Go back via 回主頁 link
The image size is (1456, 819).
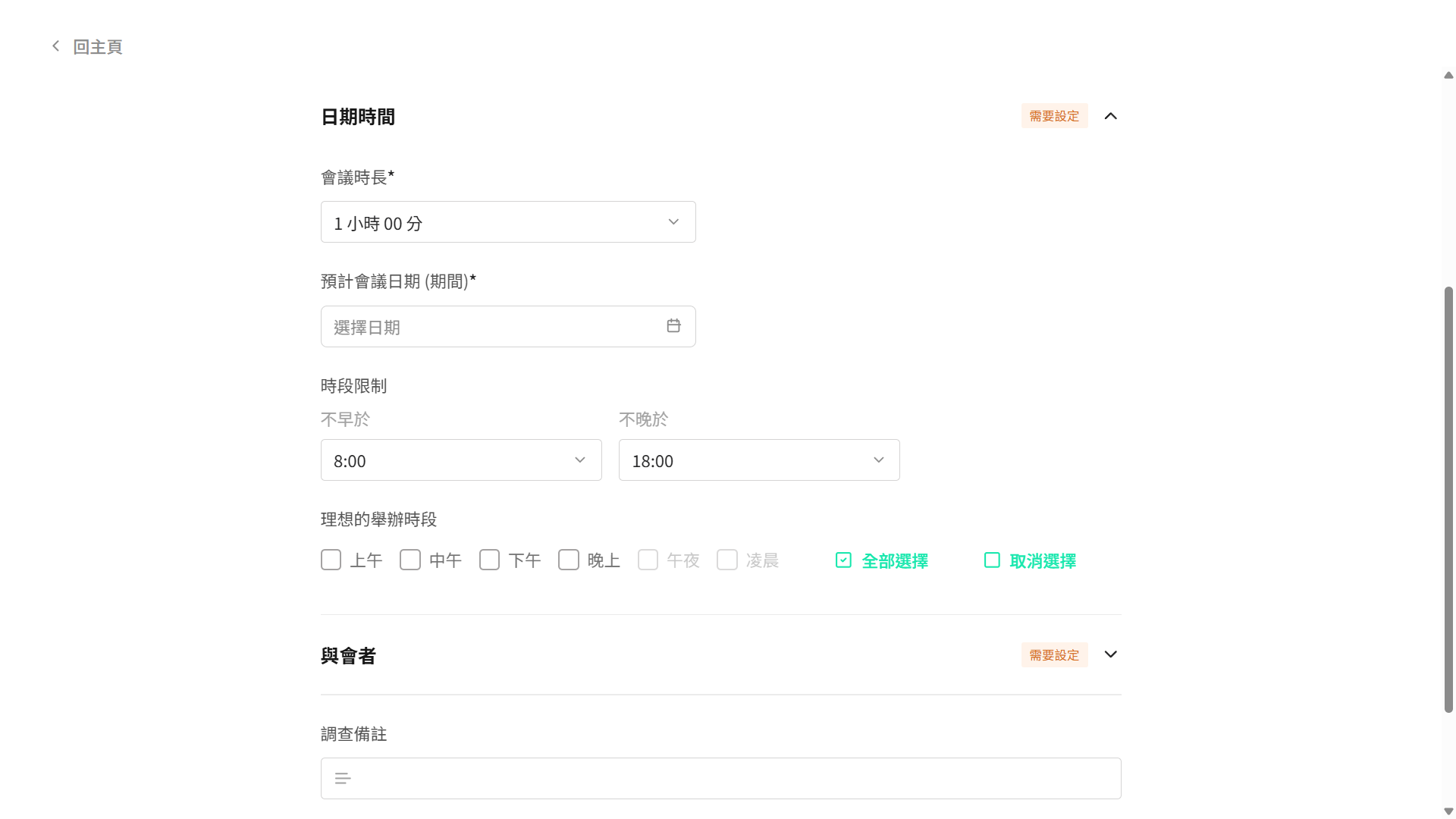(98, 47)
